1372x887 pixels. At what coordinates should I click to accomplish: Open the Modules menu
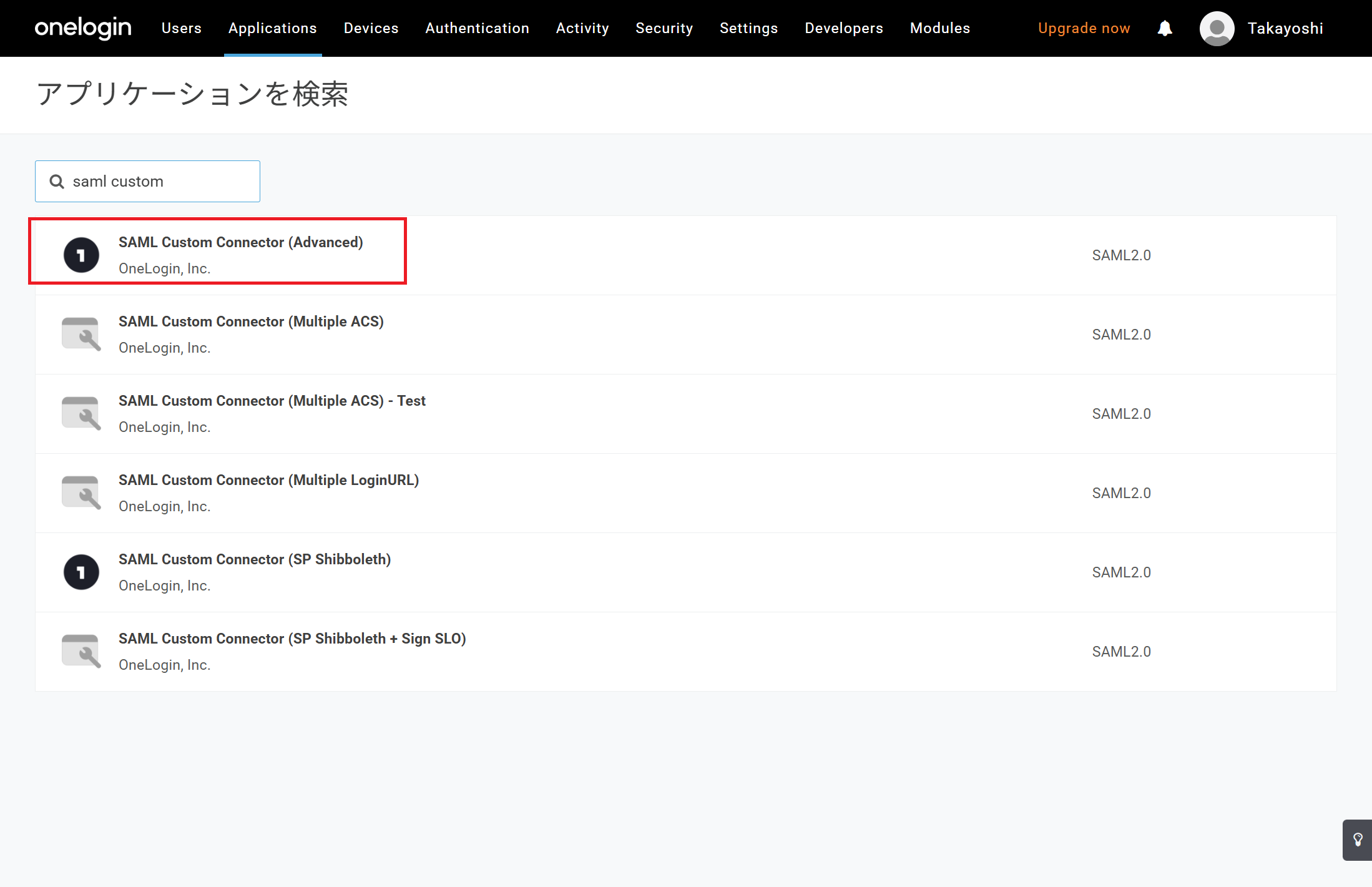point(939,29)
